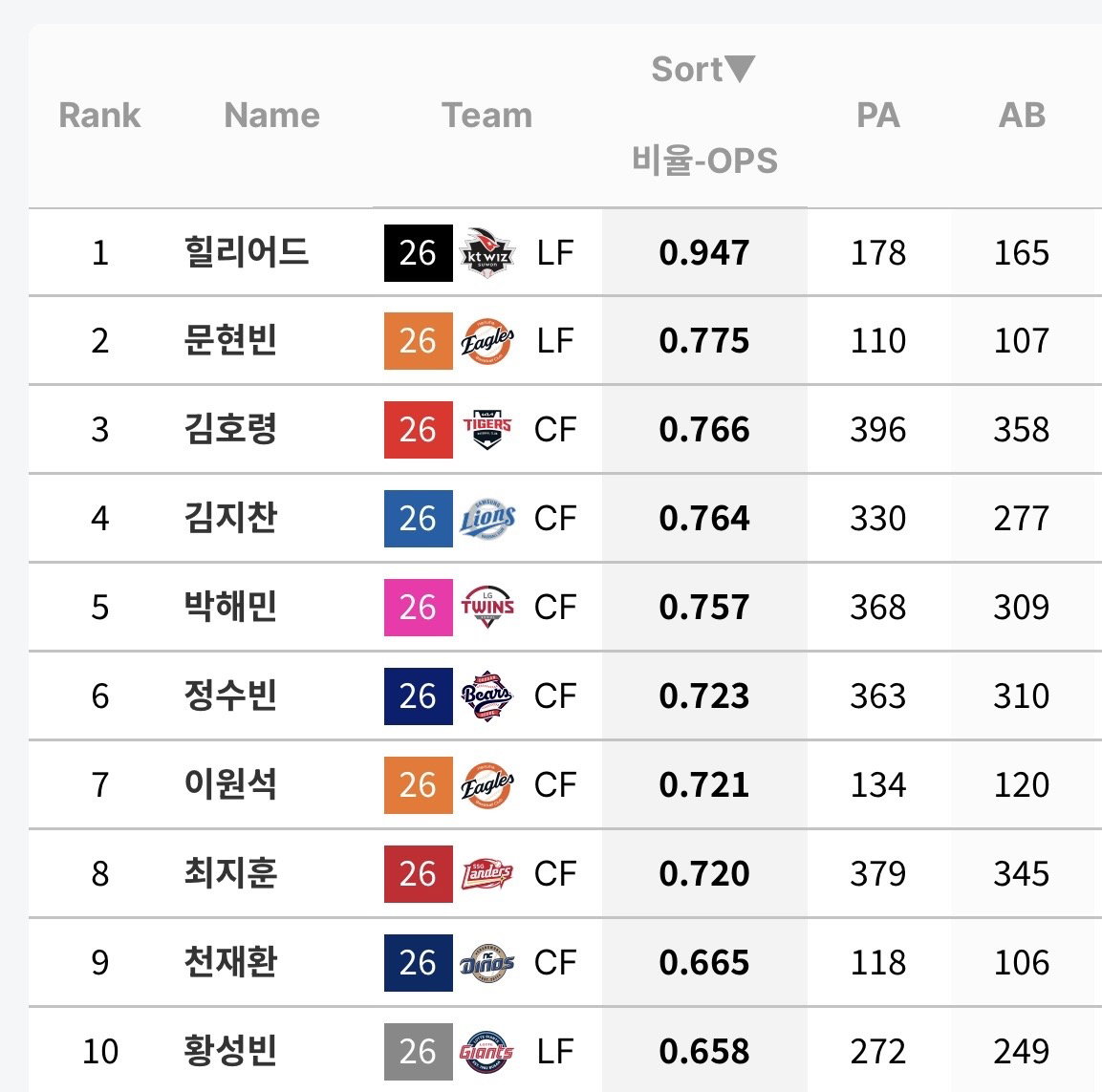Click the Samsung Lions team logo
The height and width of the screenshot is (1092, 1102).
[487, 519]
